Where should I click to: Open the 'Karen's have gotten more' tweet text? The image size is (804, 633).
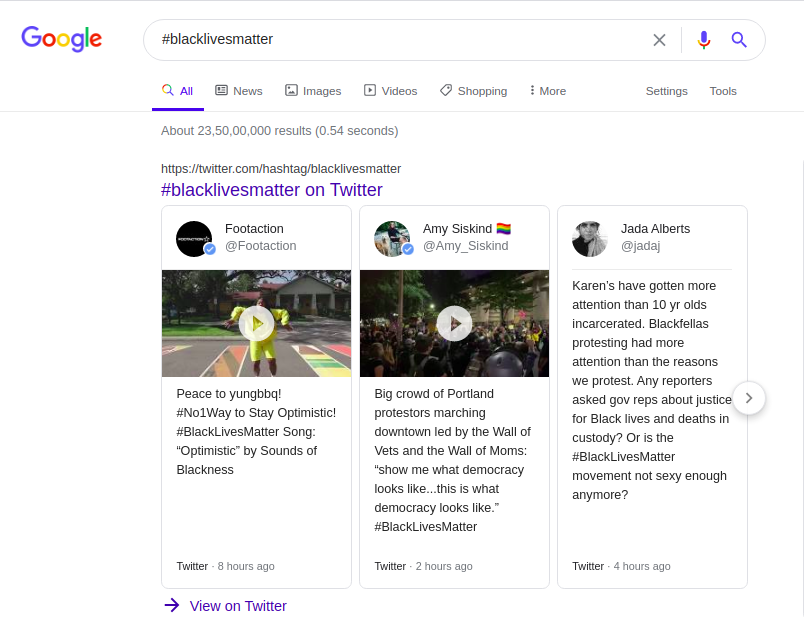coord(652,390)
